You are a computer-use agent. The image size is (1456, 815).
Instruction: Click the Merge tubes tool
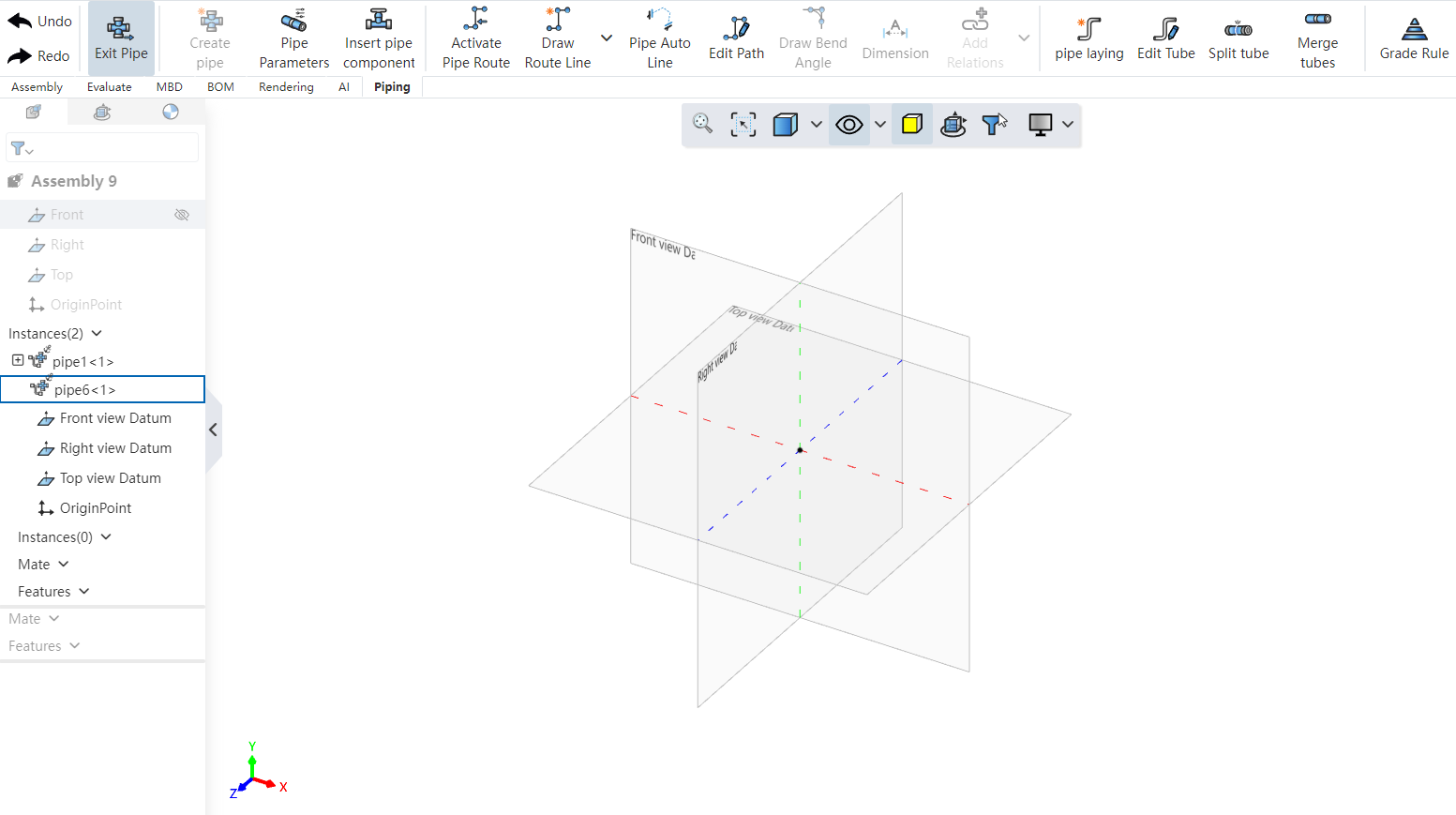click(x=1317, y=39)
